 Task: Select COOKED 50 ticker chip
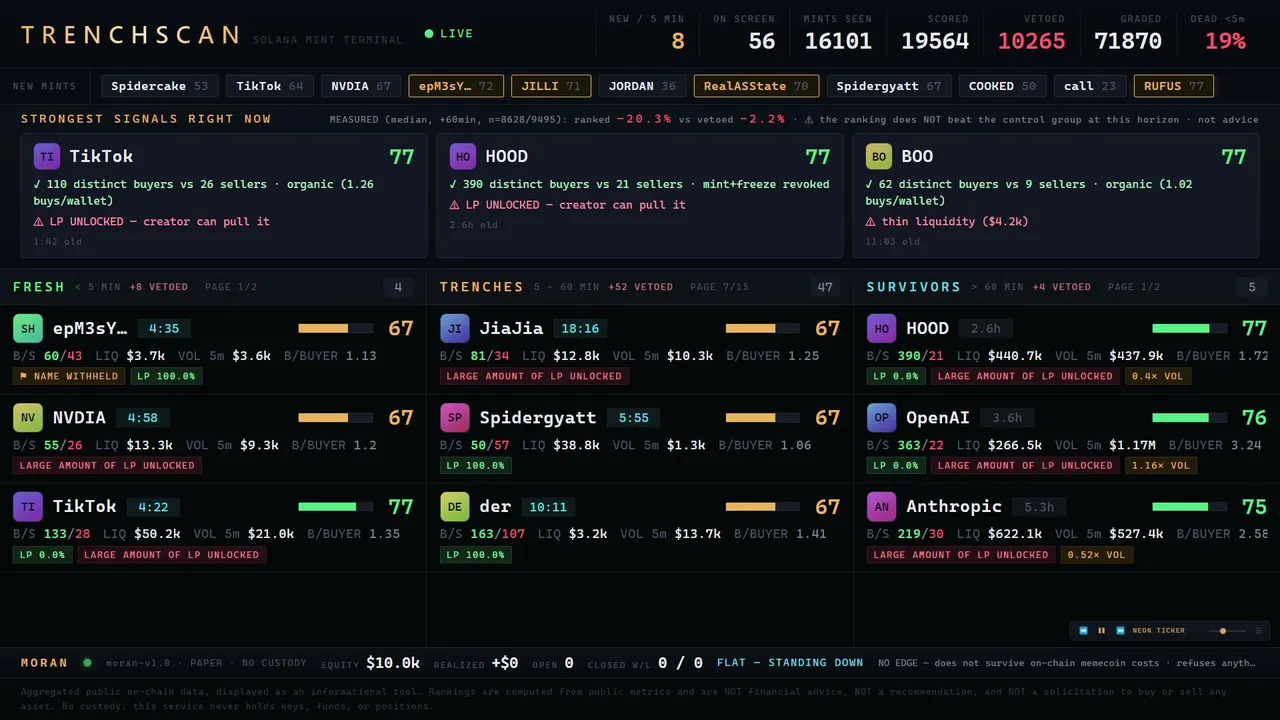[x=1002, y=86]
